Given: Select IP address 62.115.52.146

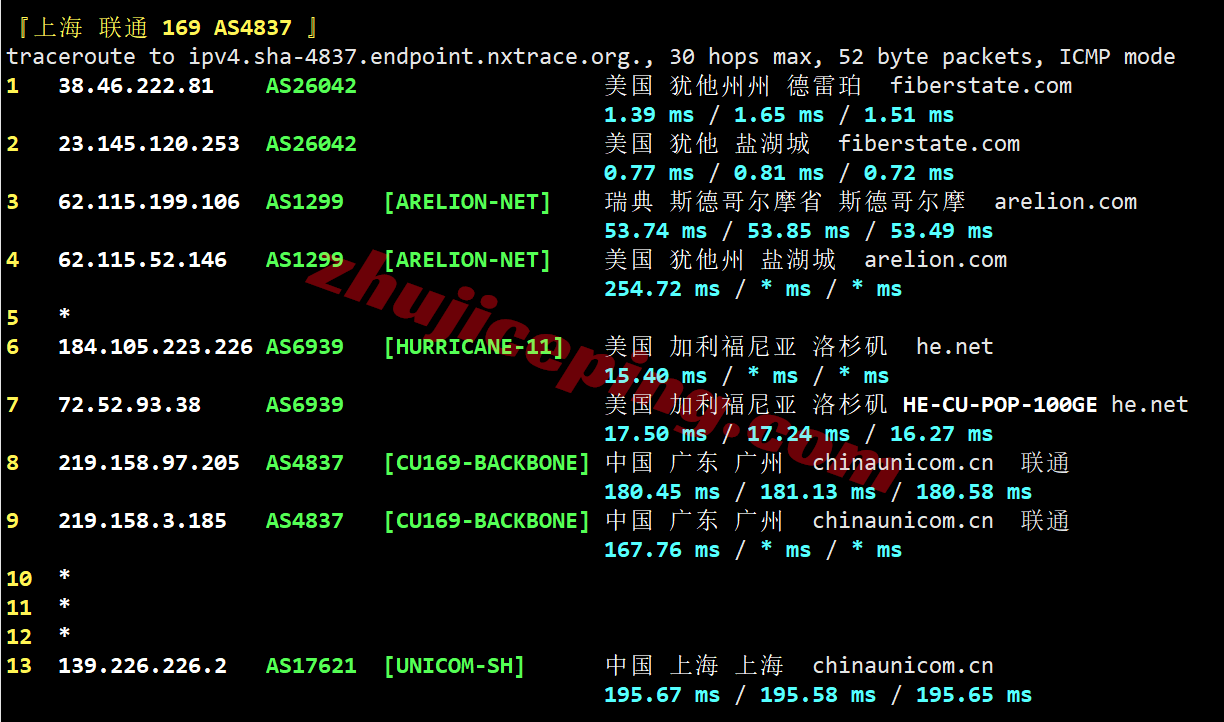Looking at the screenshot, I should pyautogui.click(x=142, y=260).
